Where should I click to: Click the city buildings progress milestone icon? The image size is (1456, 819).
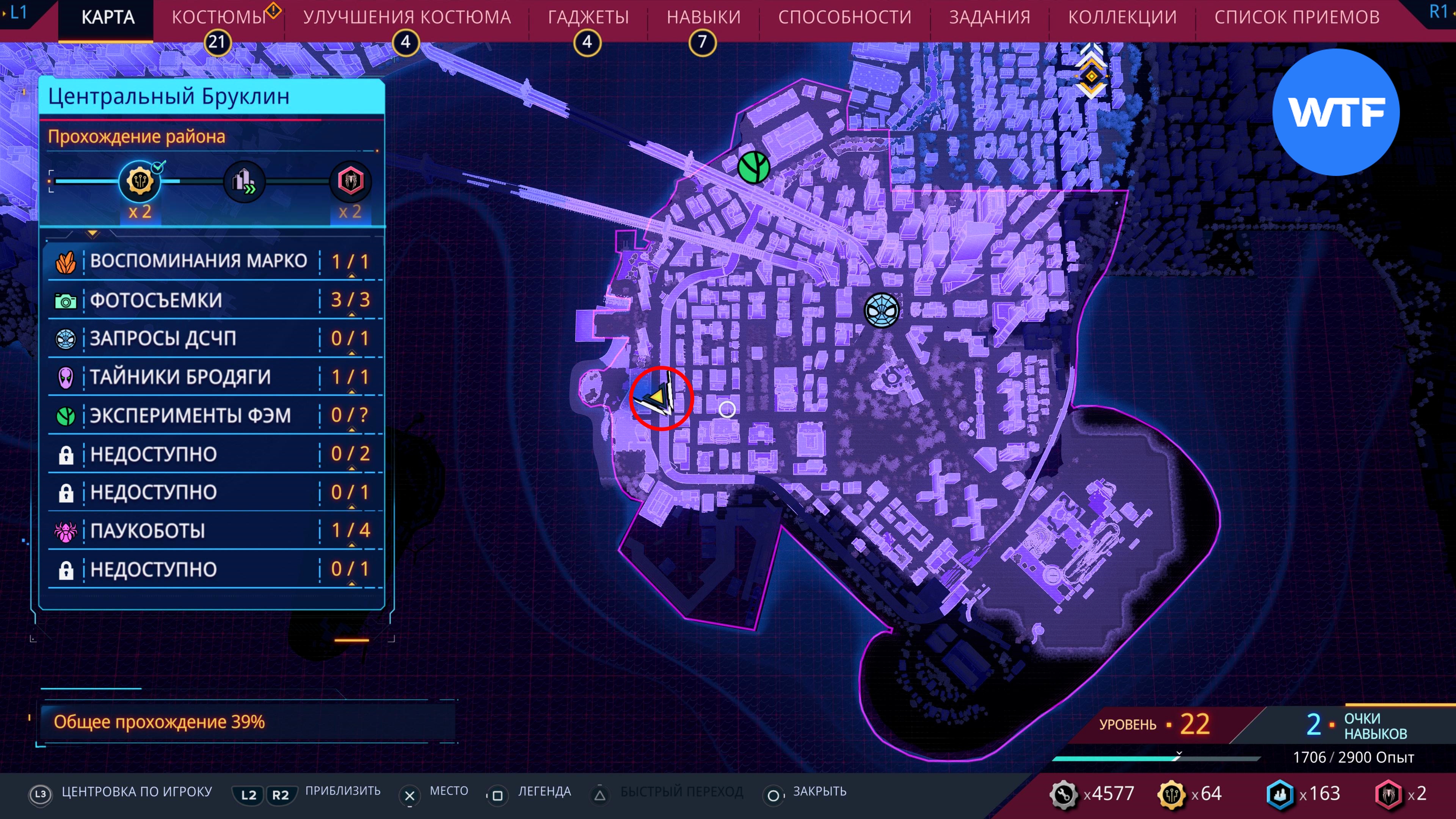point(244,182)
